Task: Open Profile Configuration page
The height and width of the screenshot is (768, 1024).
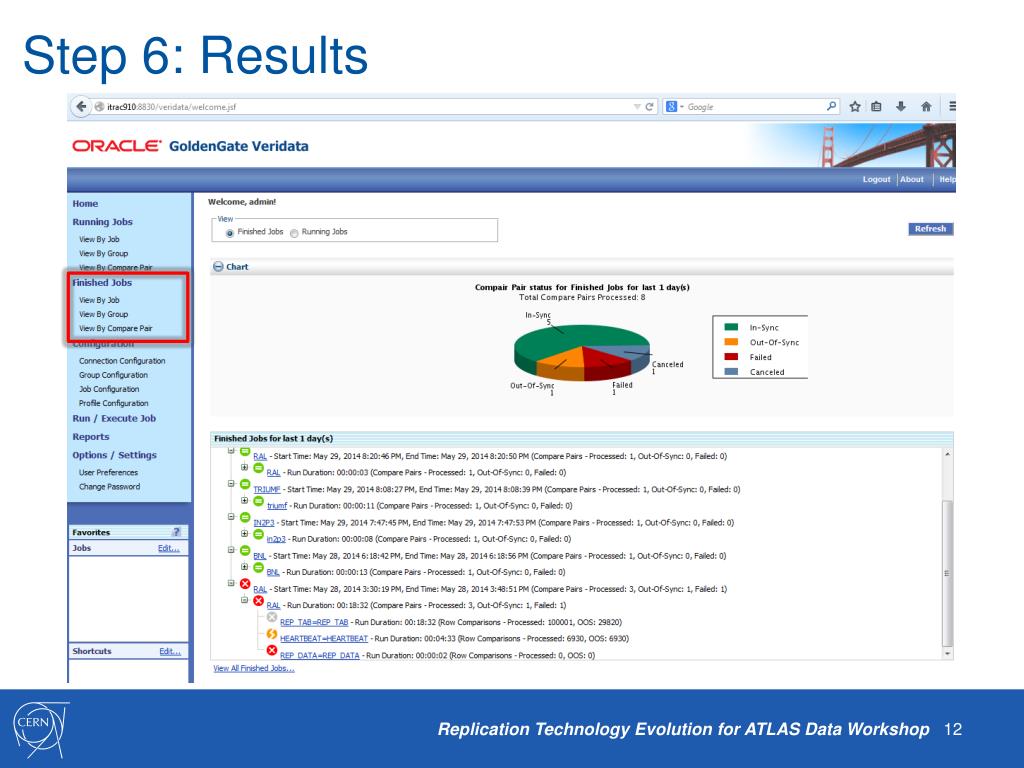Action: [x=114, y=404]
